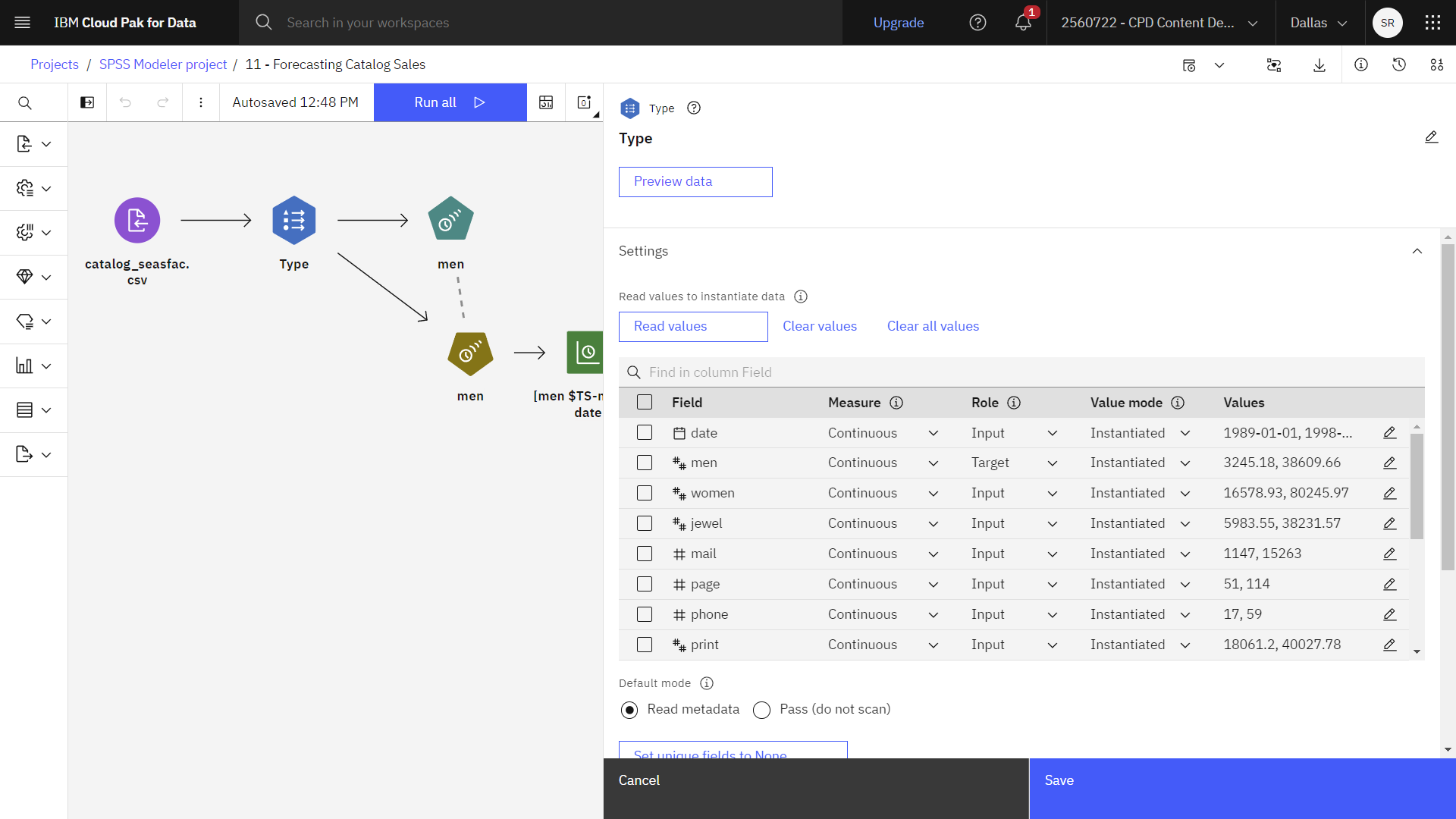Click the Preview data button
This screenshot has height=819, width=1456.
pos(695,182)
